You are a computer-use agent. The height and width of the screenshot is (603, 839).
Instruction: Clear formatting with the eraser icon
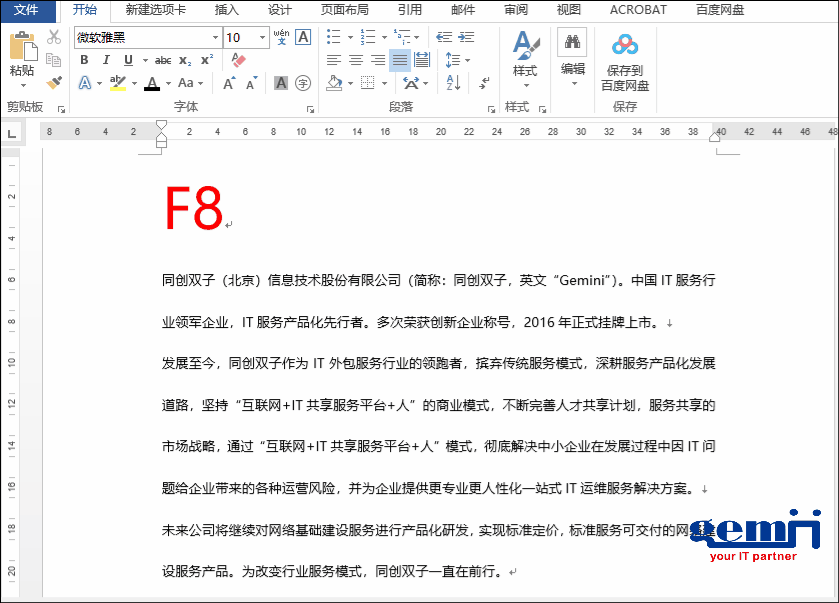[238, 58]
